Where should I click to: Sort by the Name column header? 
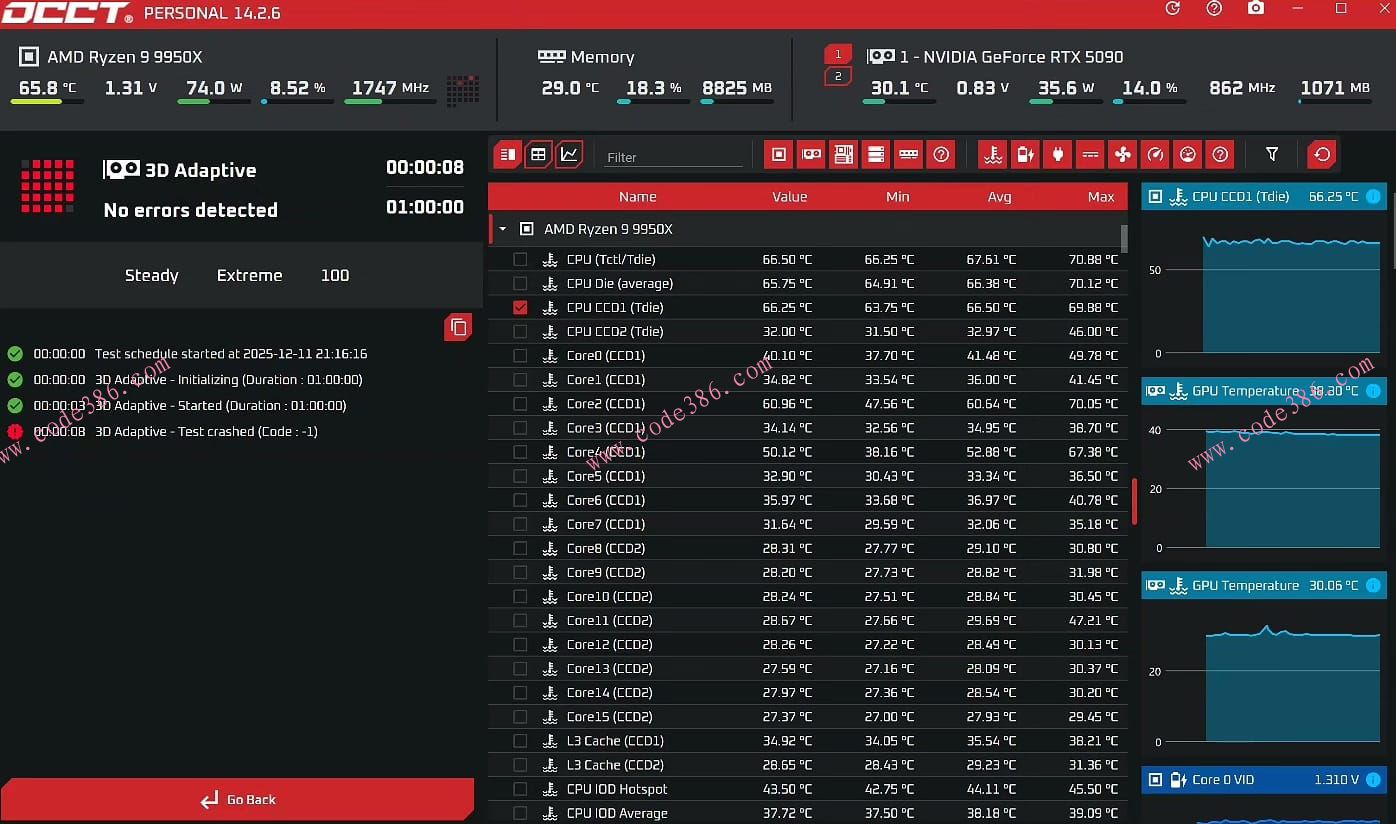pyautogui.click(x=637, y=197)
